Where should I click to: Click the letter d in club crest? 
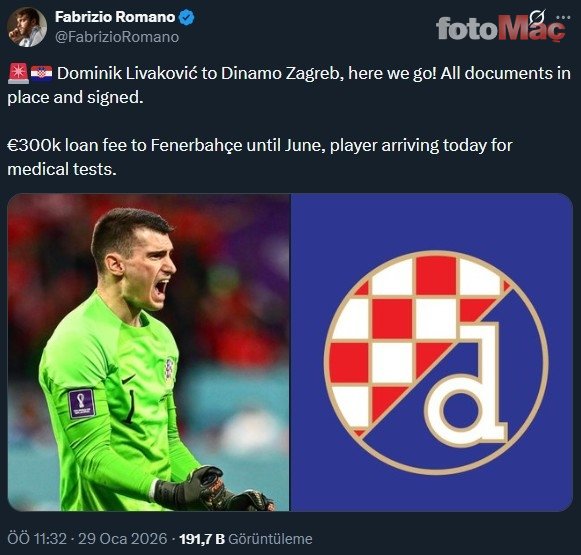466,383
